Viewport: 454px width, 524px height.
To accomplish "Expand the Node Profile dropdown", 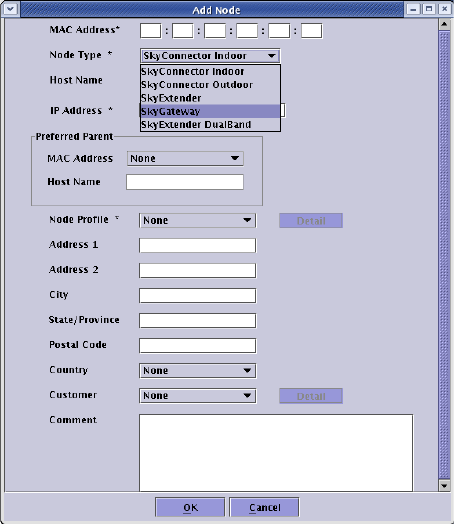I will 197,220.
